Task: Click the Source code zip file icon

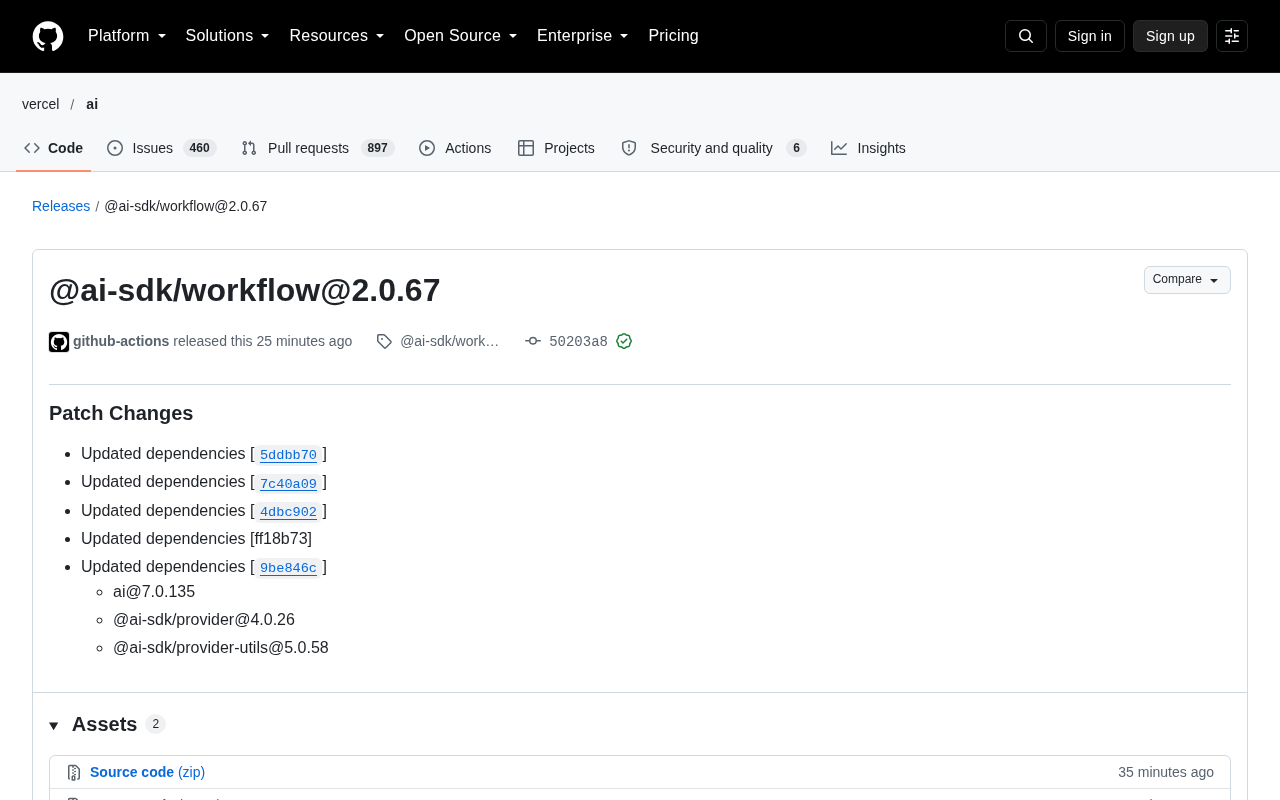Action: coord(74,773)
